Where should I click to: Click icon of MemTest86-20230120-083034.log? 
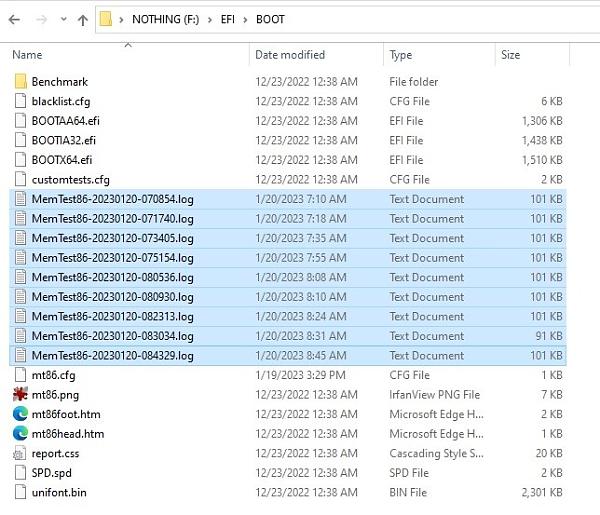20,336
